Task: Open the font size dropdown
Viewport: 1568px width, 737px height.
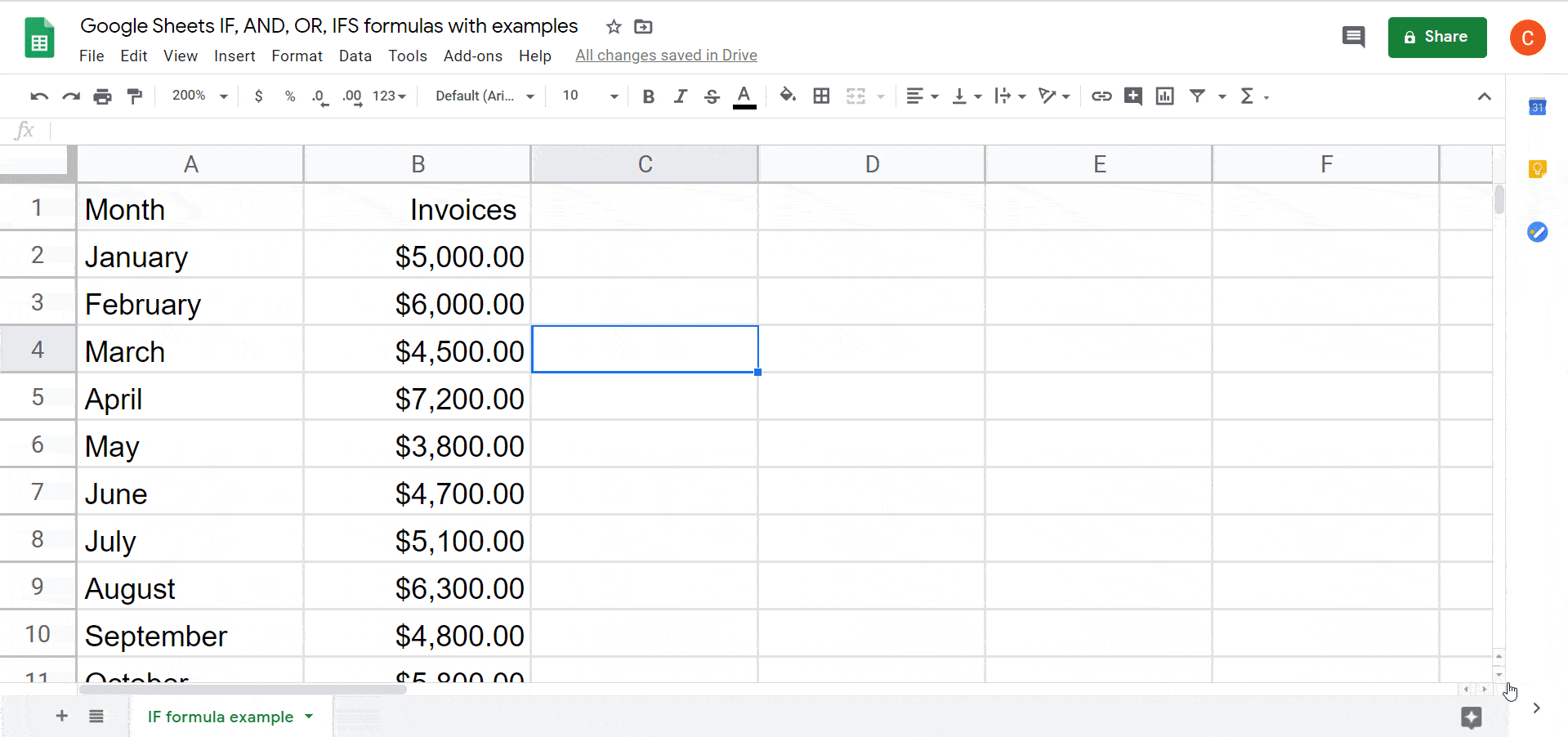Action: 614,96
